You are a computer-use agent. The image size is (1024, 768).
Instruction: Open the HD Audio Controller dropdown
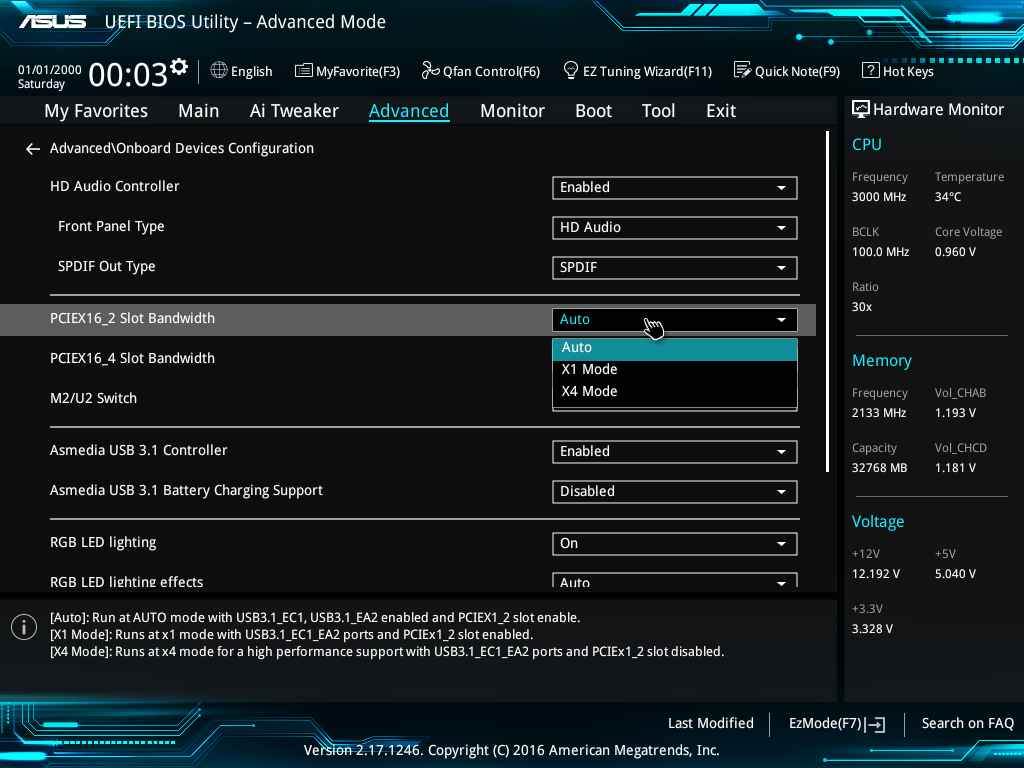point(675,188)
